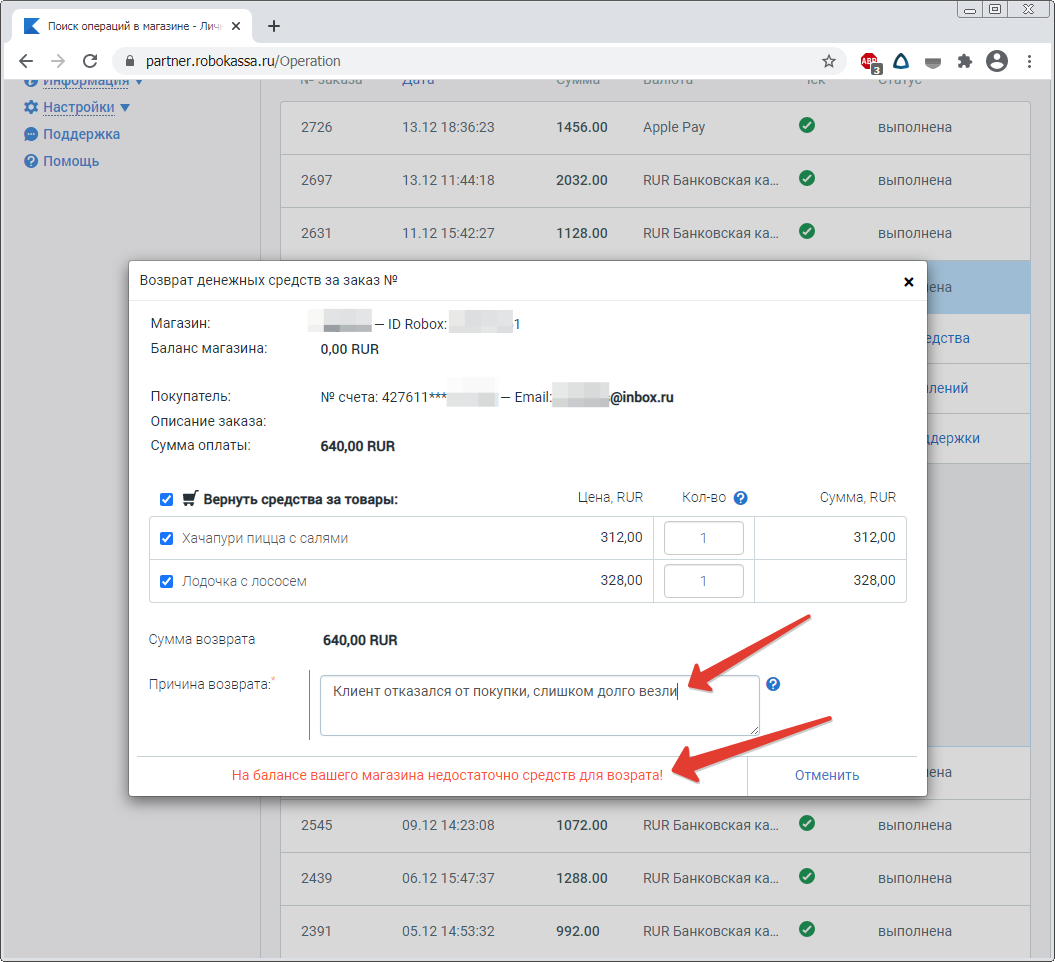The height and width of the screenshot is (962, 1055).
Task: Bookmark this page with star icon
Action: pos(829,62)
